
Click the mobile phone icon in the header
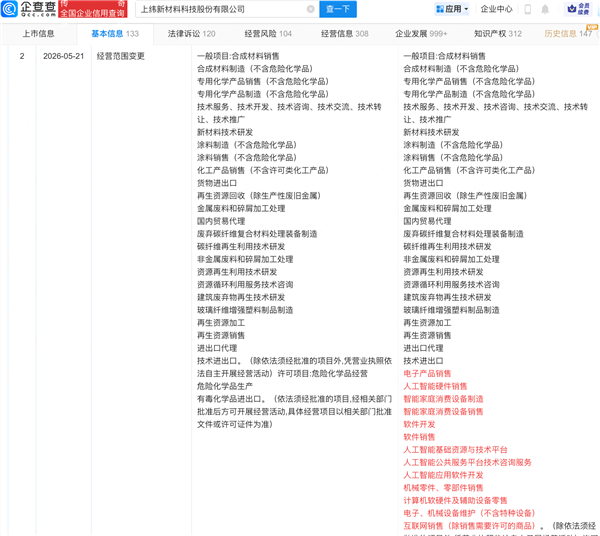click(x=527, y=9)
